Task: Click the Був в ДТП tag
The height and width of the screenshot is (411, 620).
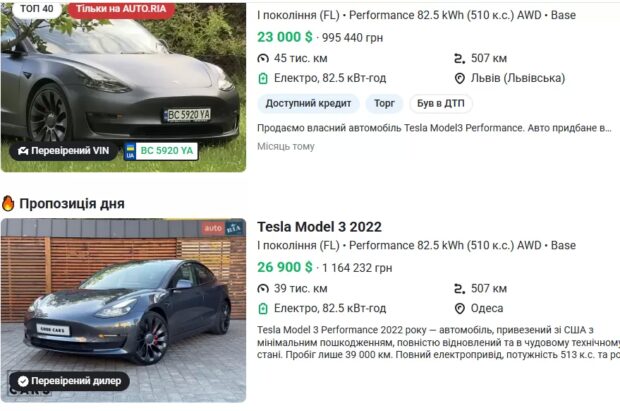Action: 440,104
